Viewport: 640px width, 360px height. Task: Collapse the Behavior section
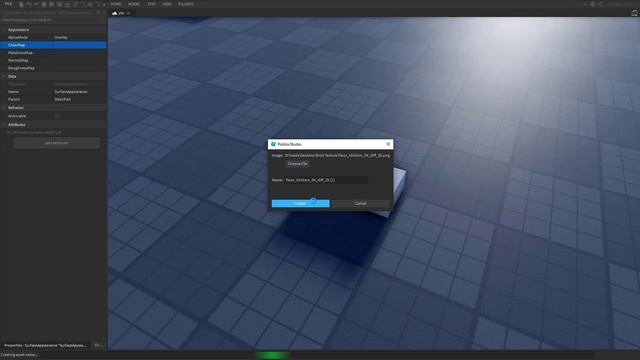pyautogui.click(x=4, y=108)
